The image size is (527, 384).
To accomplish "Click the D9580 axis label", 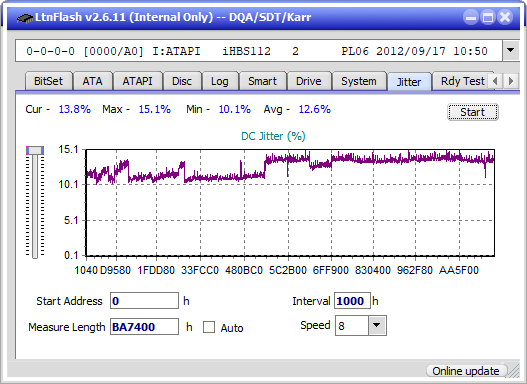I will (115, 270).
